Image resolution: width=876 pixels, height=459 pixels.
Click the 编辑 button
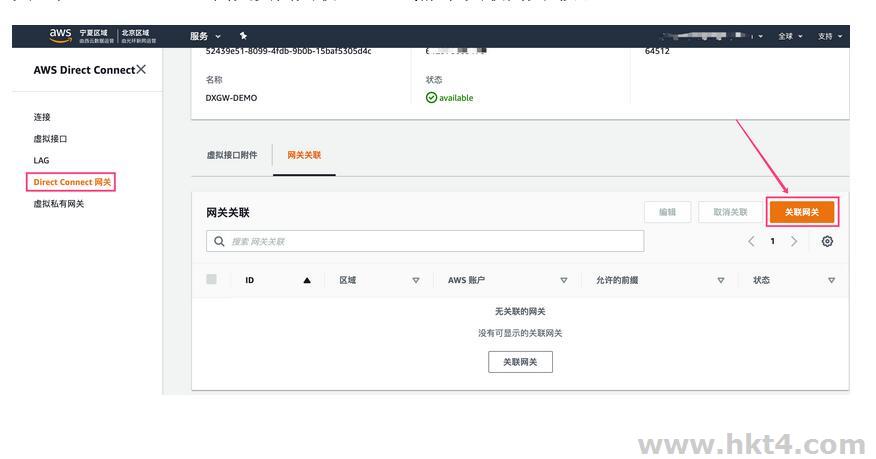pyautogui.click(x=668, y=212)
